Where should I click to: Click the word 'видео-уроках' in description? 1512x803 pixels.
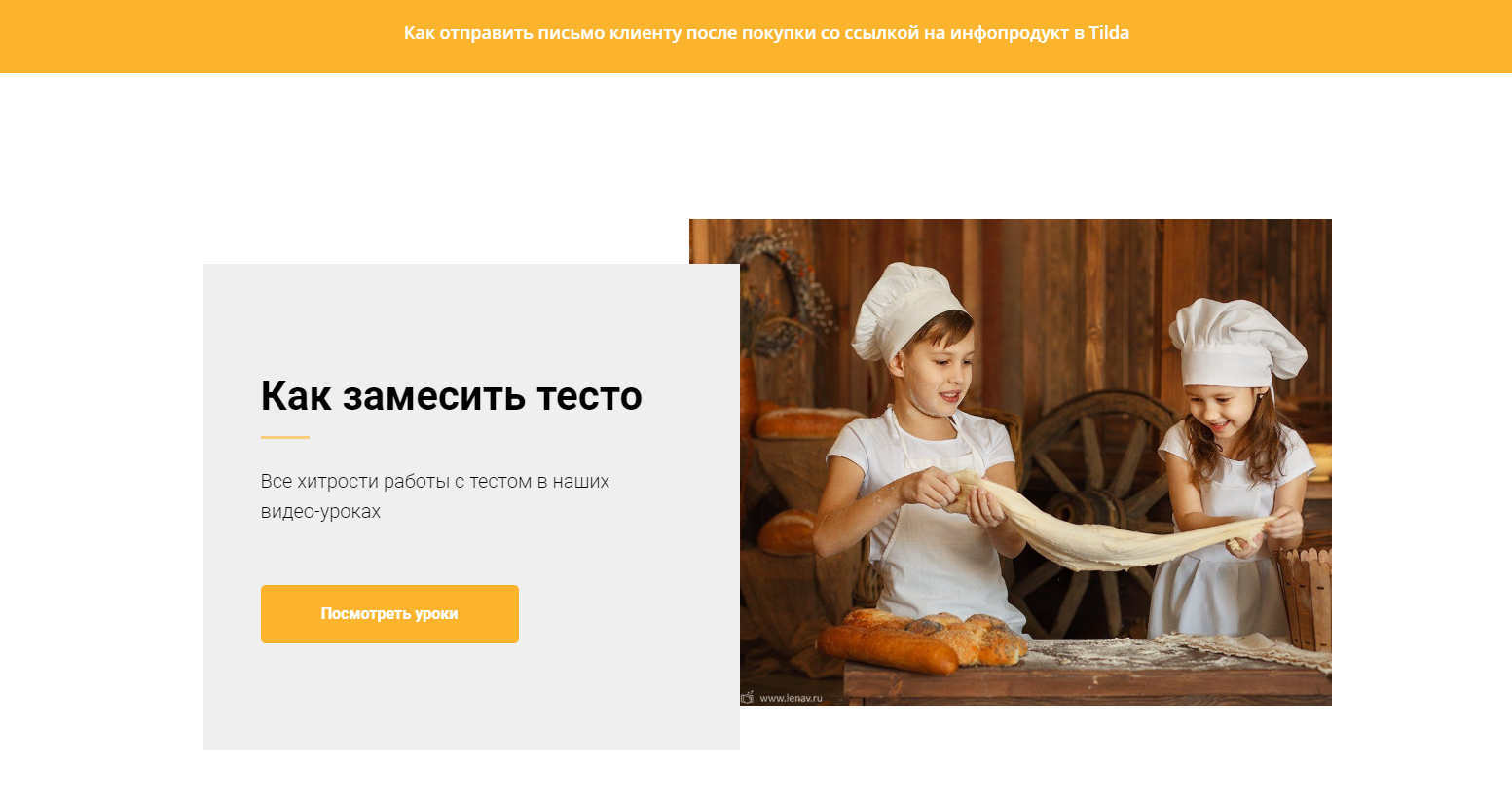320,511
